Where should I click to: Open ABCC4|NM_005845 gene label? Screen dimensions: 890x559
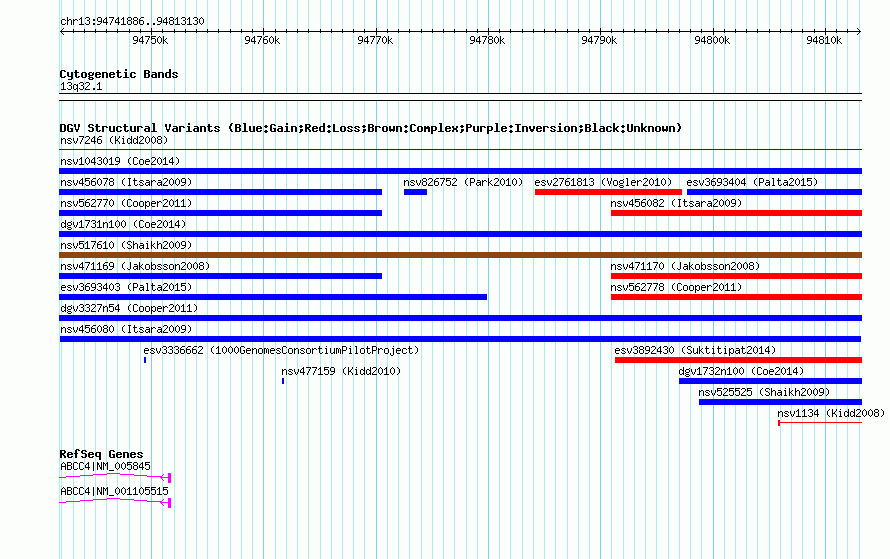[106, 466]
